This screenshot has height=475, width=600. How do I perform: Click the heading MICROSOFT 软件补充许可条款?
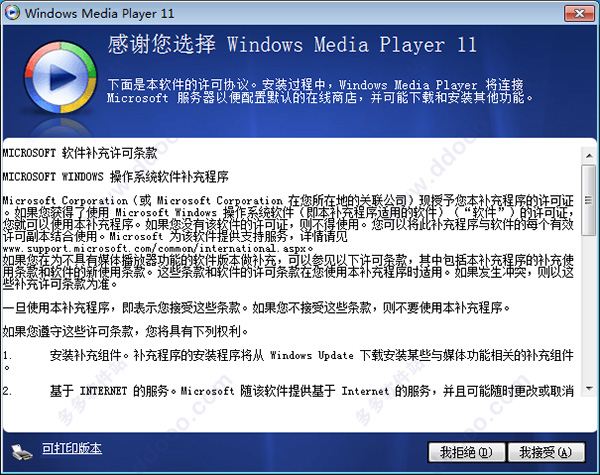coord(80,153)
